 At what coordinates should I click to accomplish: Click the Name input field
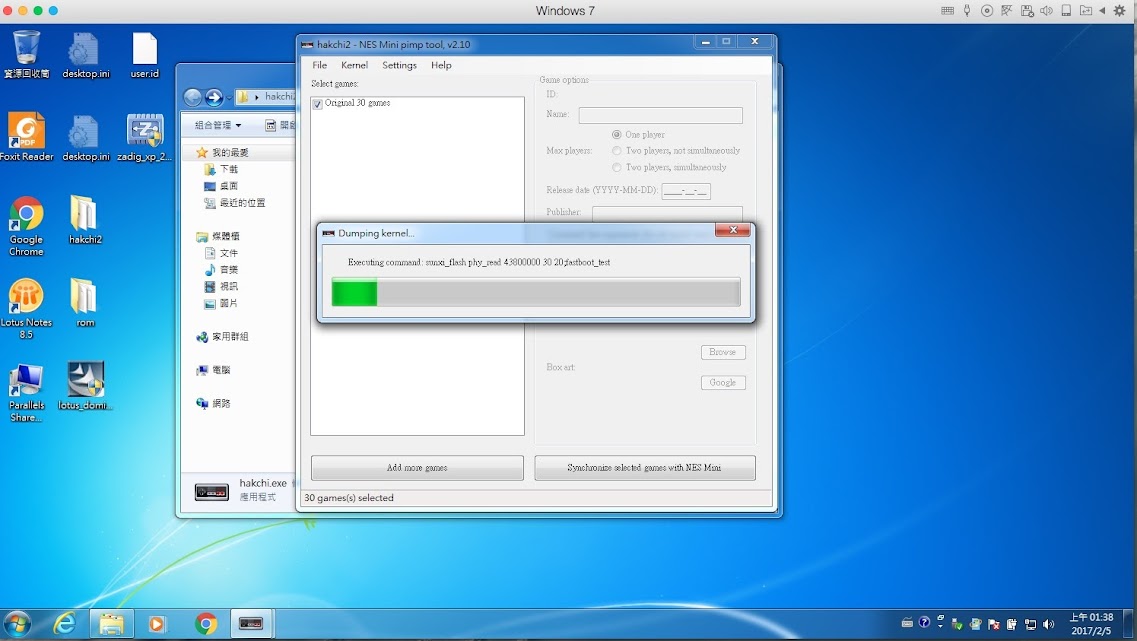[x=661, y=115]
